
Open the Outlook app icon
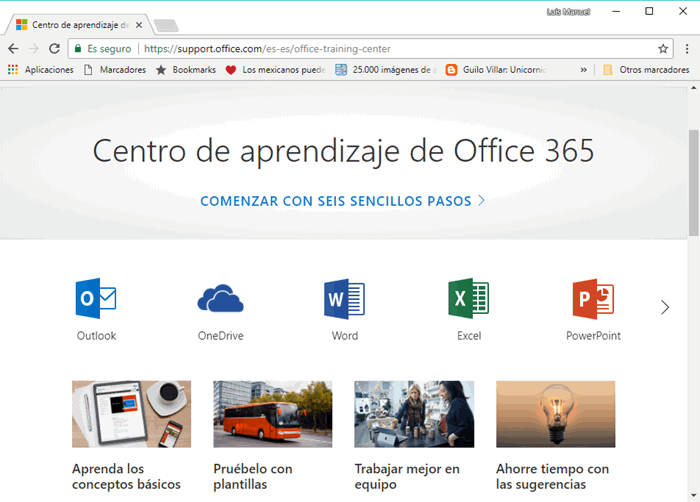pyautogui.click(x=96, y=298)
